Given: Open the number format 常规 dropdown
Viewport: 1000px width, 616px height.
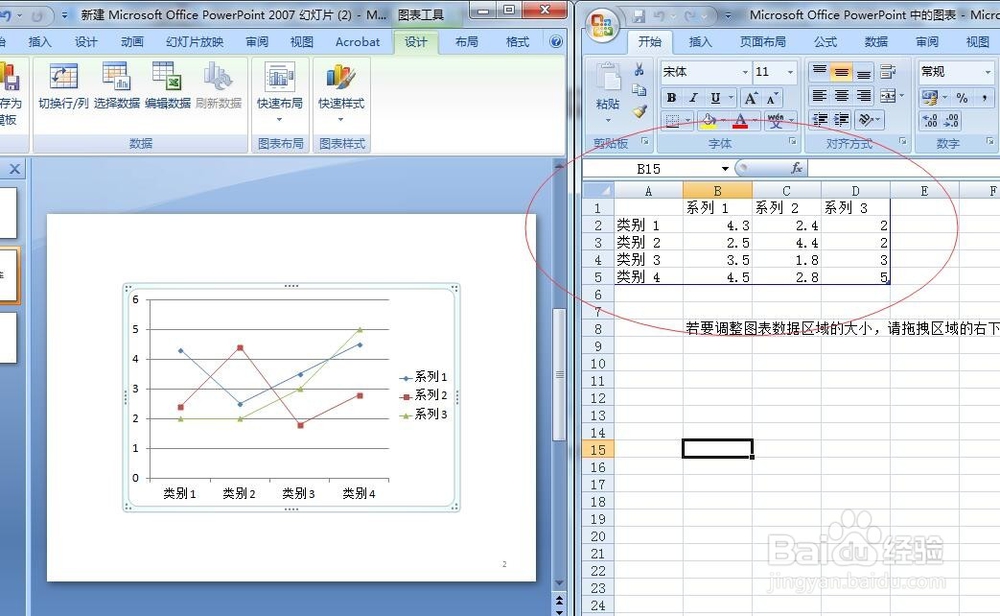Looking at the screenshot, I should click(988, 72).
